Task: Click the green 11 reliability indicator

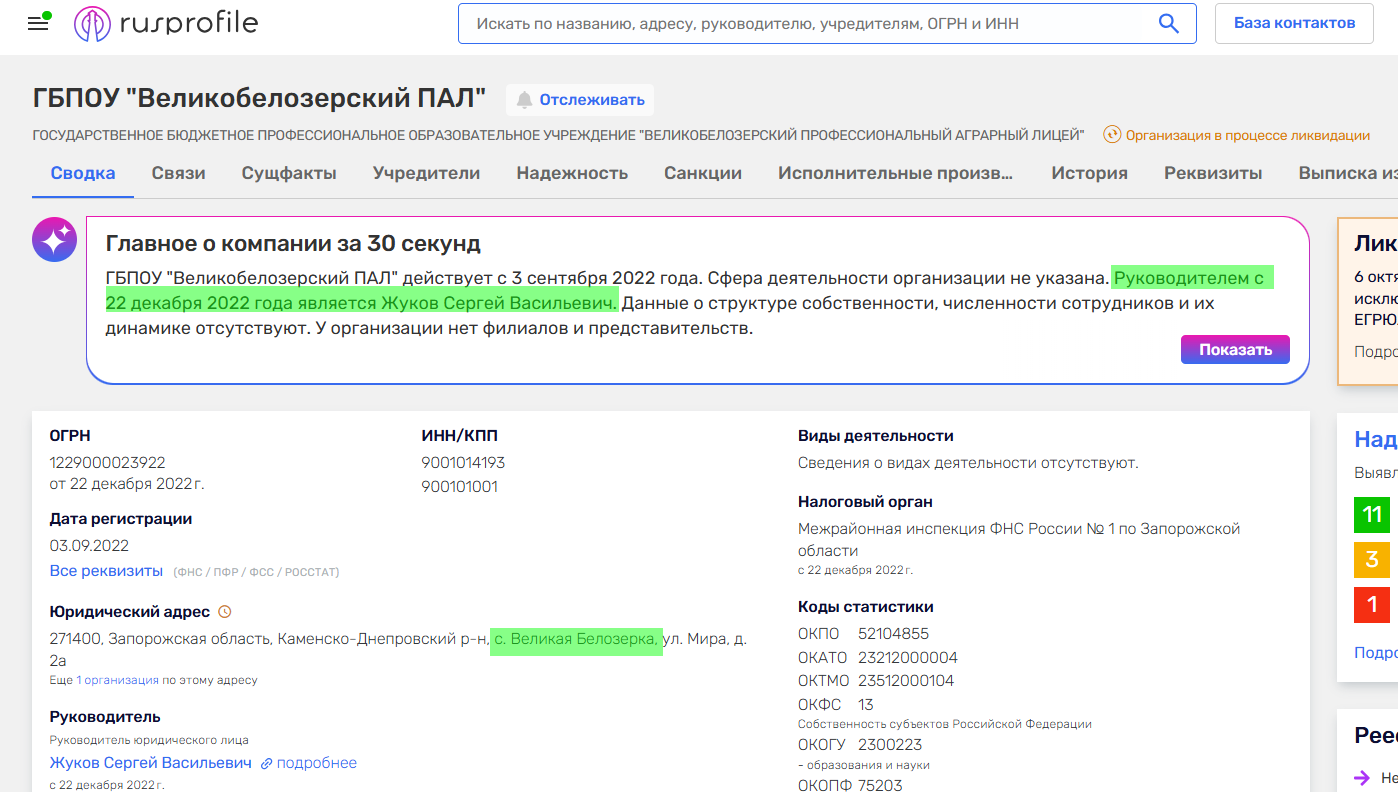Action: [1371, 515]
